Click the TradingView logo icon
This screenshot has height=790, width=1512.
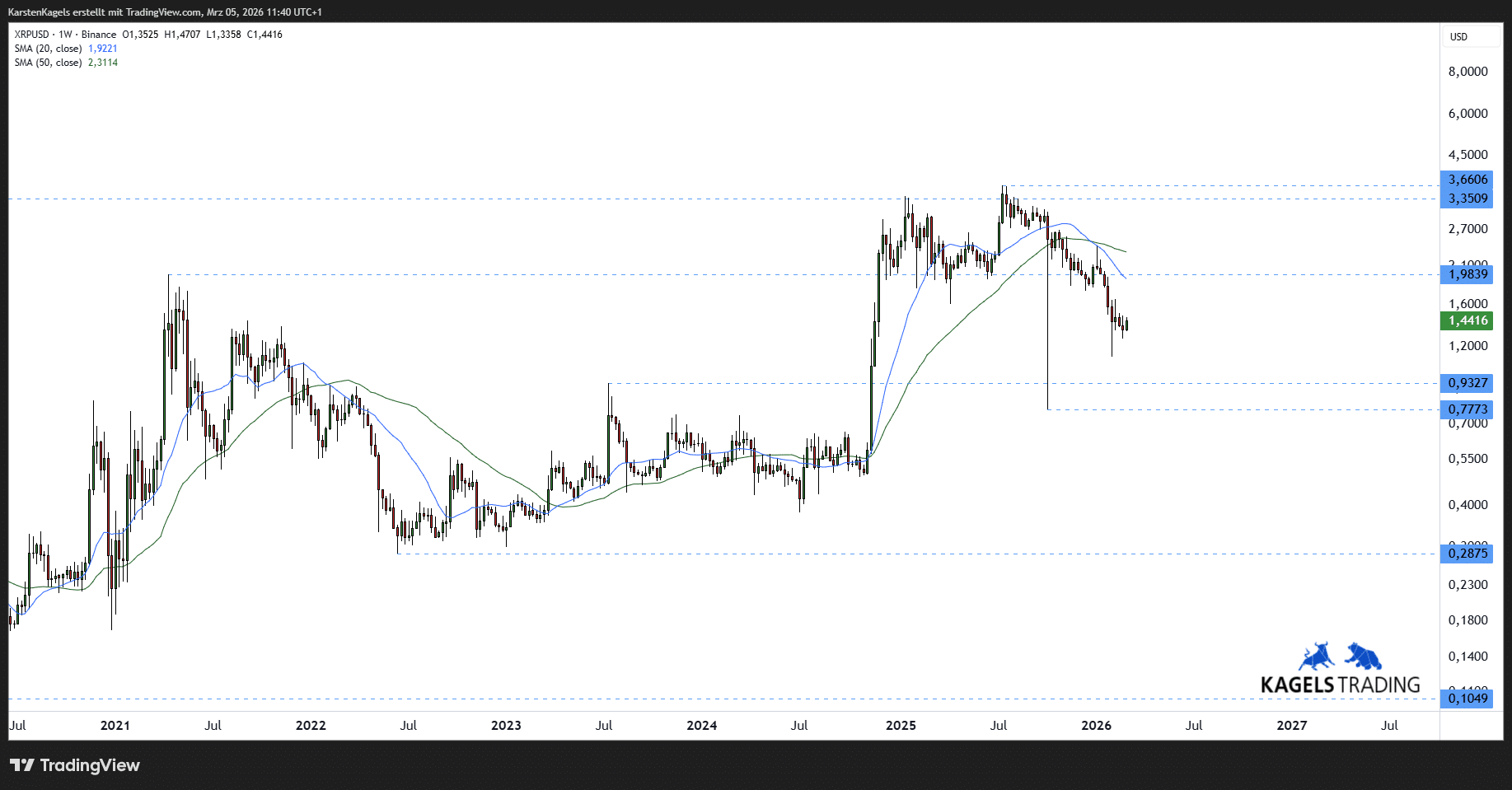pyautogui.click(x=22, y=765)
